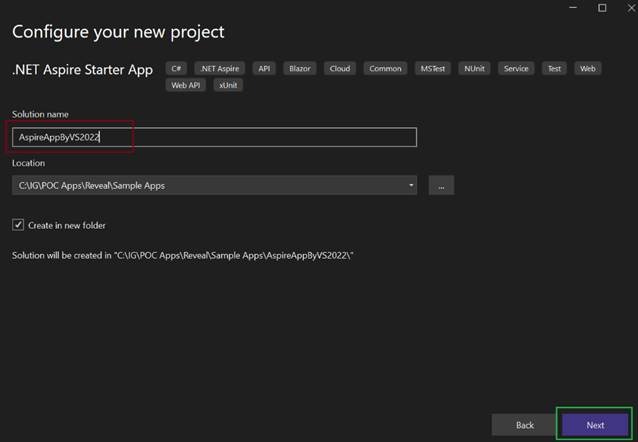
Task: Click the Test tag
Action: point(553,69)
